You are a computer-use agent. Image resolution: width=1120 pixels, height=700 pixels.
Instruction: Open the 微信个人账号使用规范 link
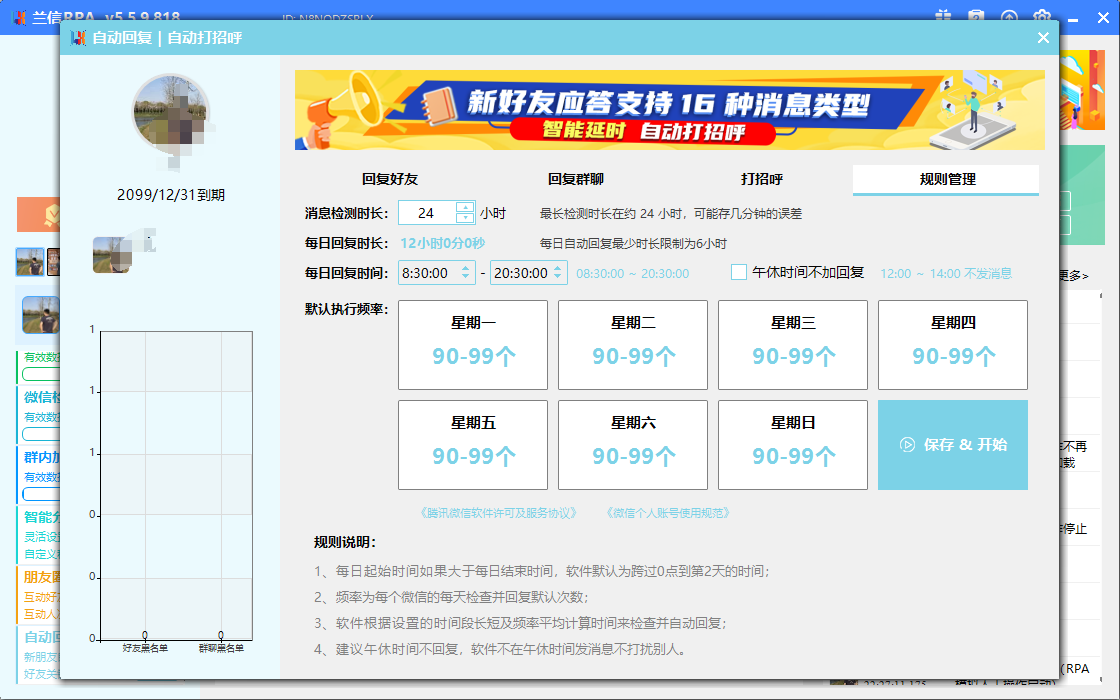click(x=669, y=513)
